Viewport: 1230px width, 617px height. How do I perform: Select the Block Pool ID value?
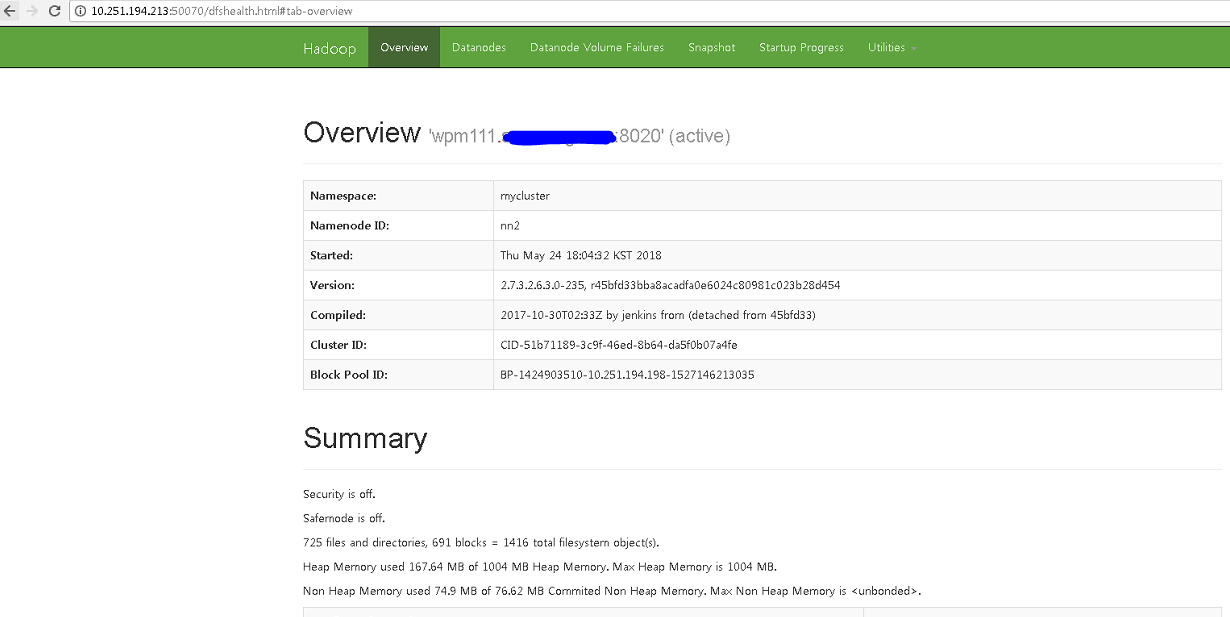click(x=626, y=374)
